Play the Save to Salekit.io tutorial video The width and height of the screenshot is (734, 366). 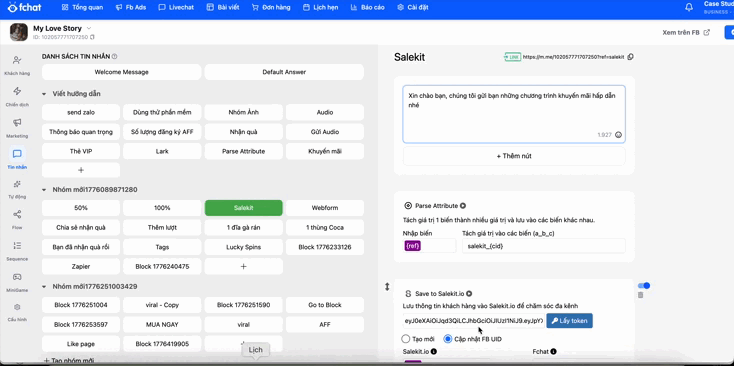click(469, 293)
